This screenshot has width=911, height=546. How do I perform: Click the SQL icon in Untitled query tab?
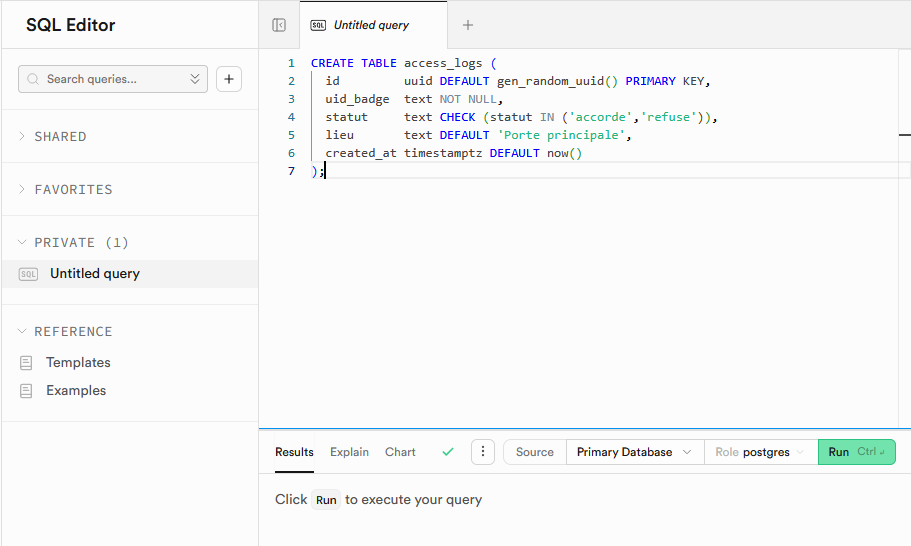[x=318, y=25]
